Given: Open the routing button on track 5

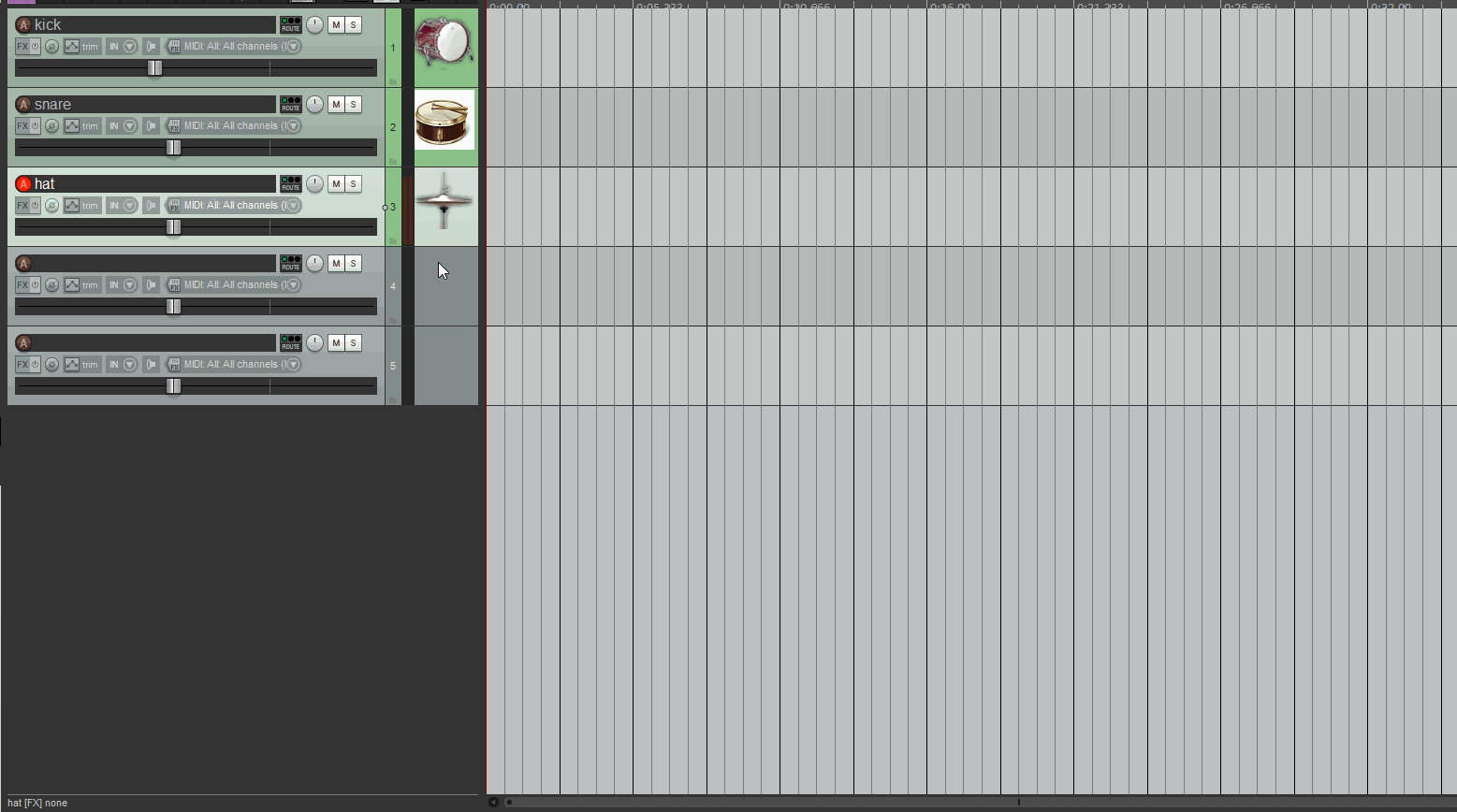Looking at the screenshot, I should (291, 343).
